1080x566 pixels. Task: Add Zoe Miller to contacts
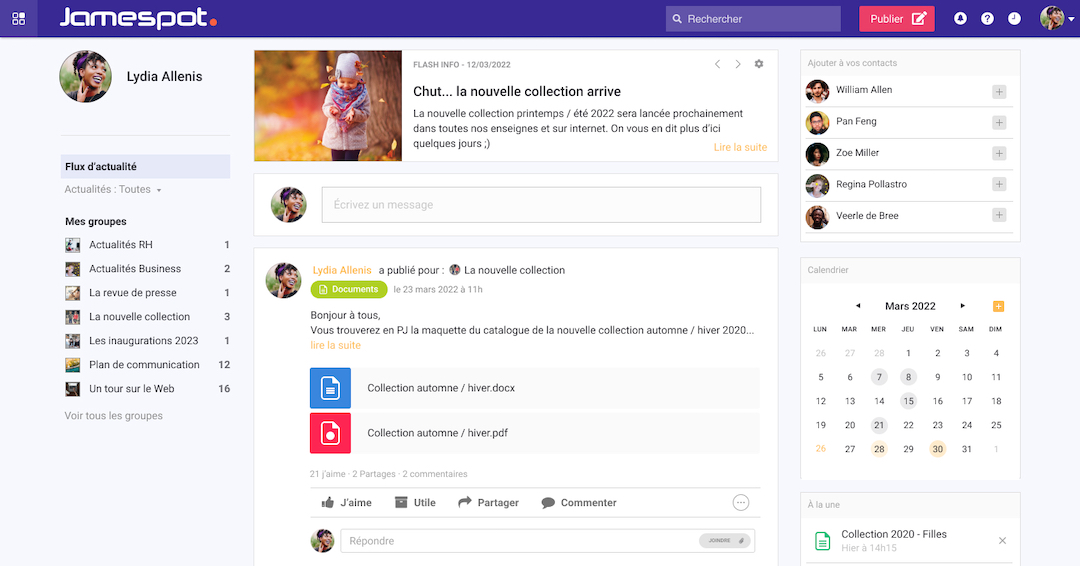coord(999,153)
